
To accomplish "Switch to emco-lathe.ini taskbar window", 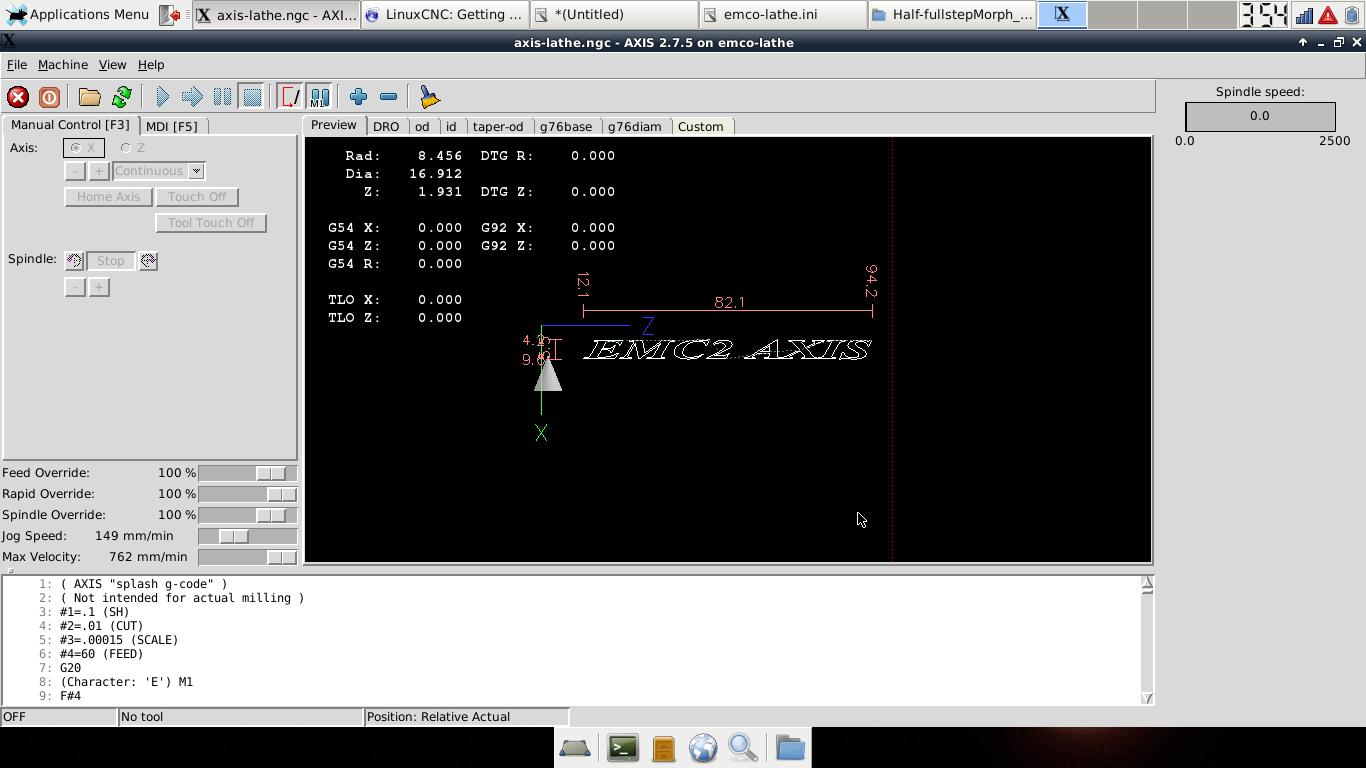I will pyautogui.click(x=783, y=14).
